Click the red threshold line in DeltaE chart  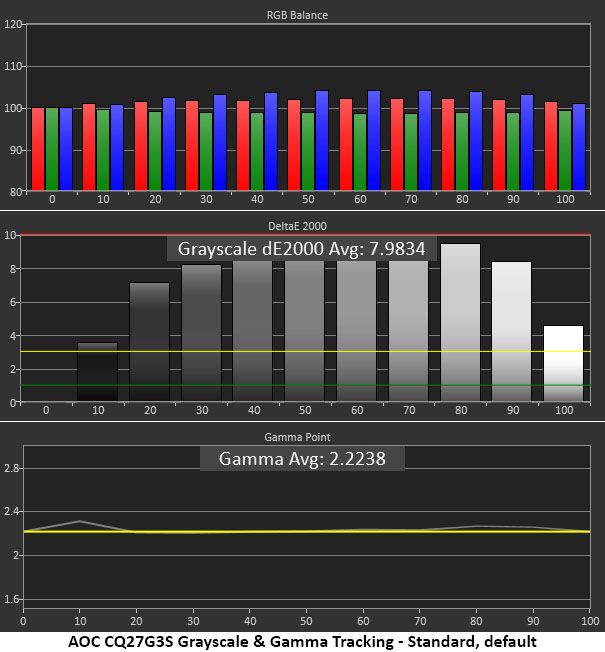[x=305, y=235]
